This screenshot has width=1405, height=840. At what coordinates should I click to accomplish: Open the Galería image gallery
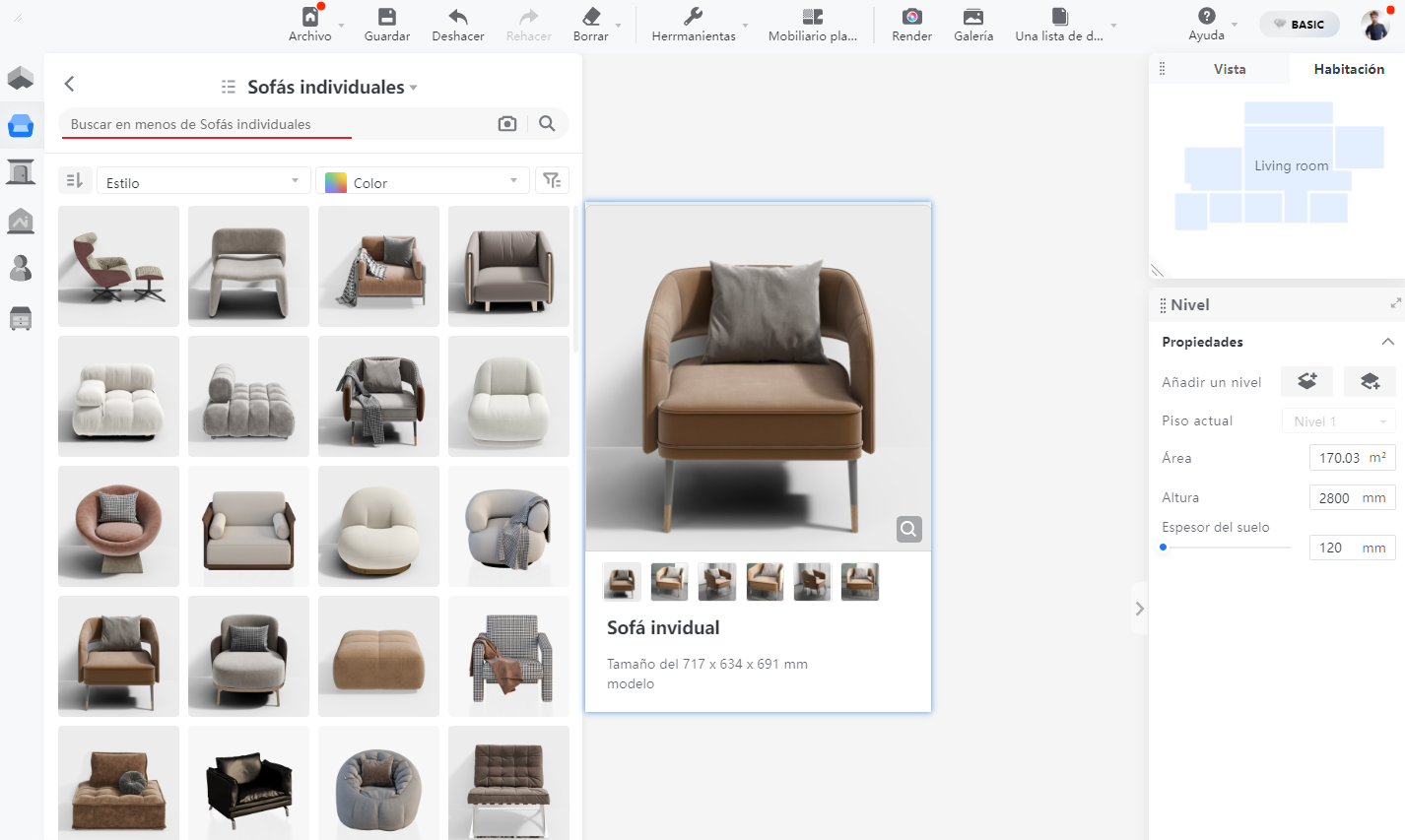972,18
